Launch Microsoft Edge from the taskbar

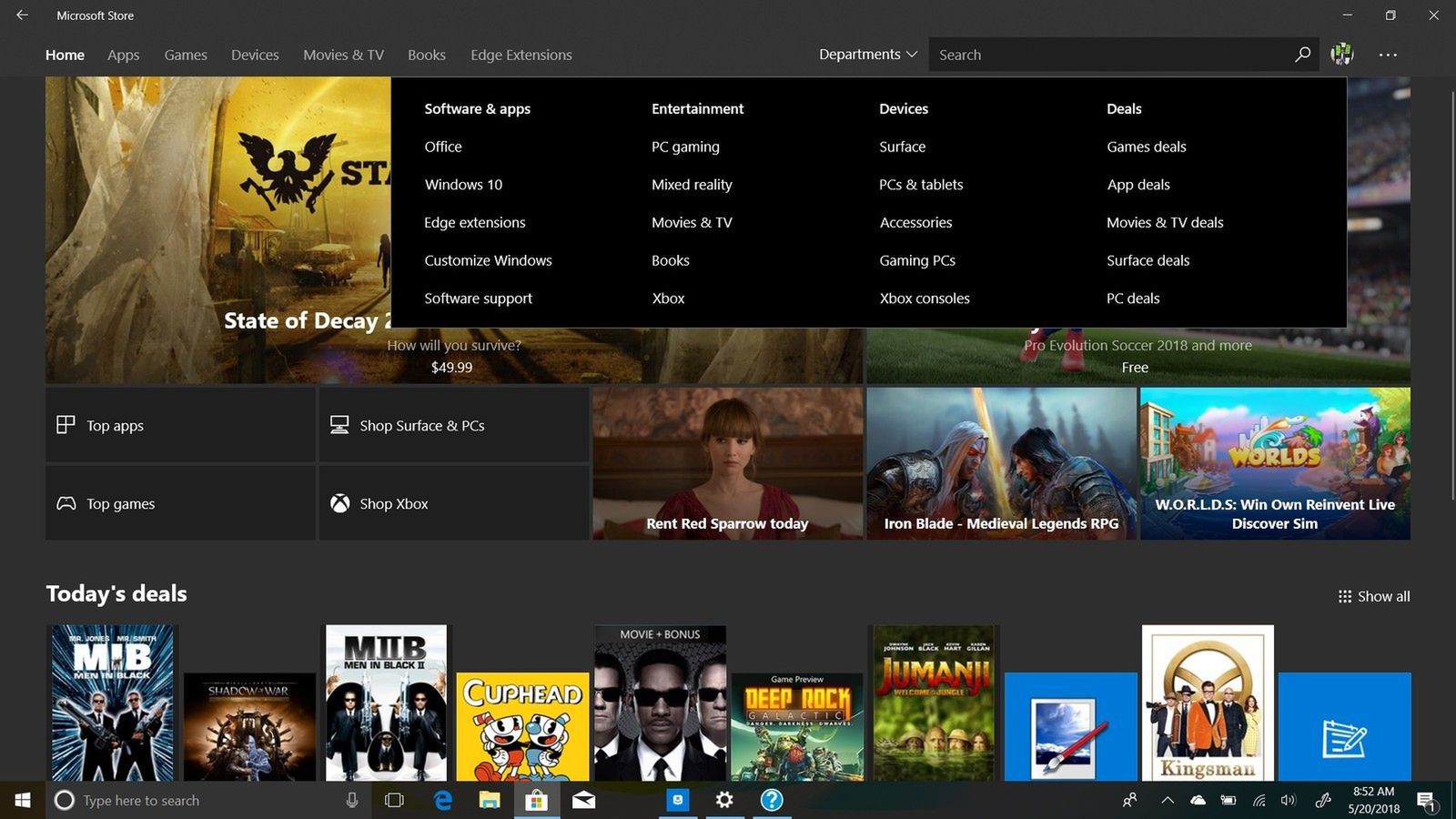442,800
